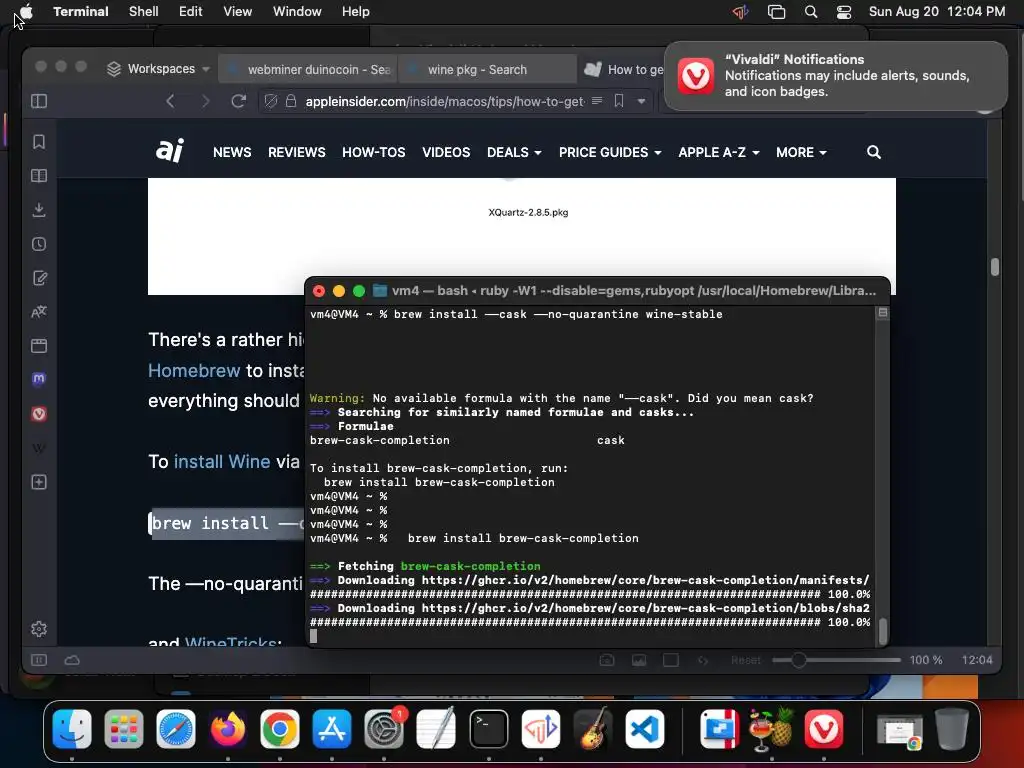Add a new web panel

point(39,482)
